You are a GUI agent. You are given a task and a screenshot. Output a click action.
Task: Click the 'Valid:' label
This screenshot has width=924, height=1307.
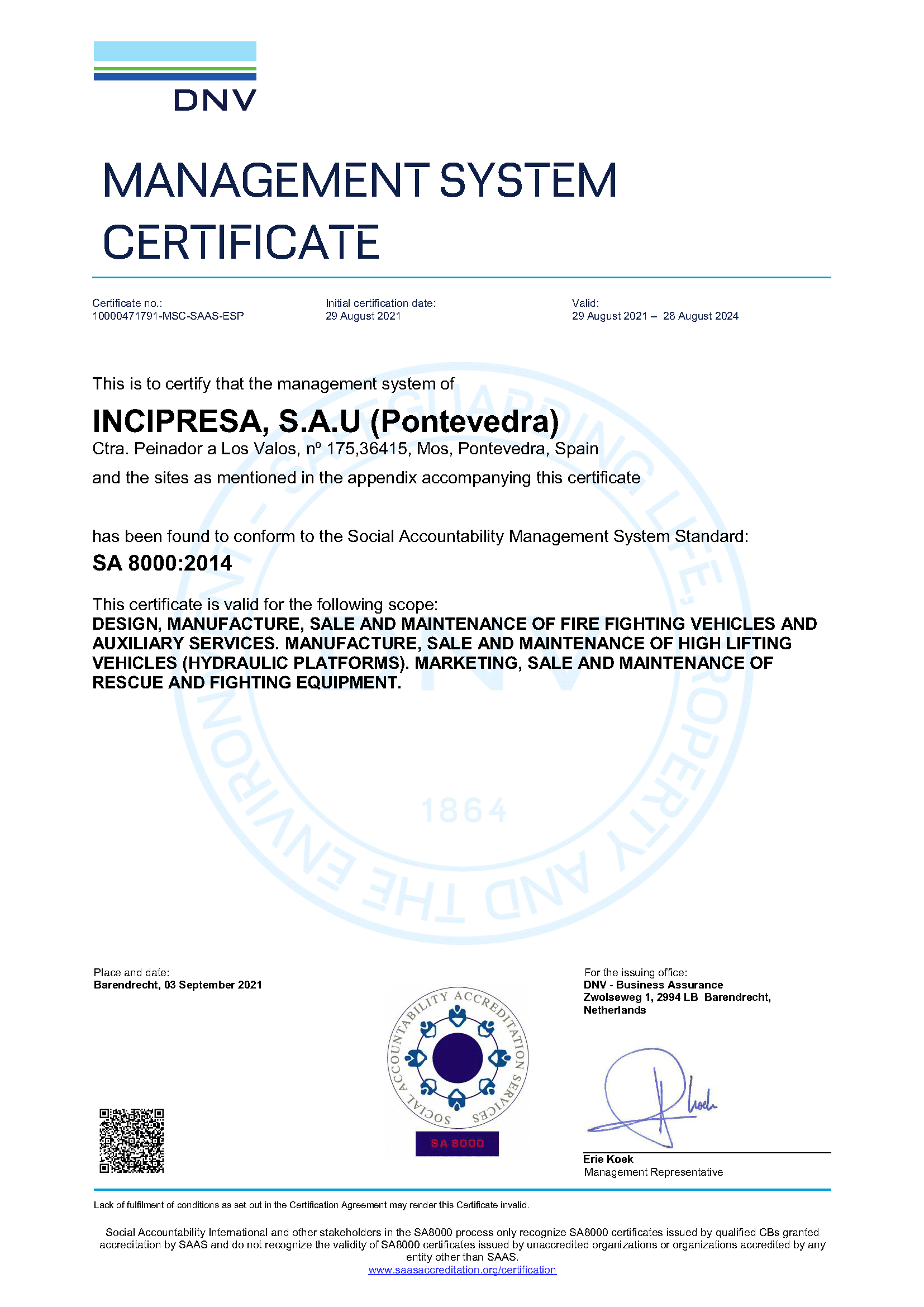585,303
